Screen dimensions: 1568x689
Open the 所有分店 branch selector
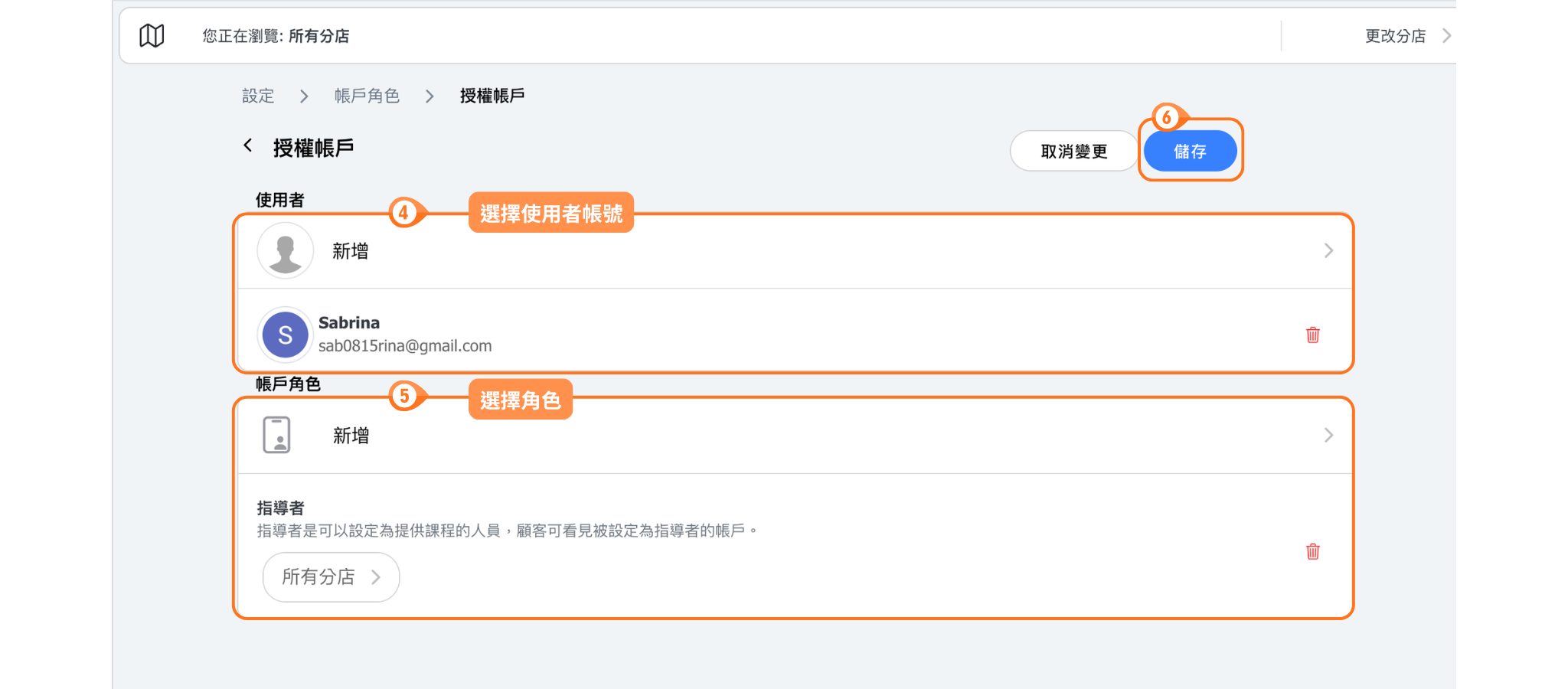pyautogui.click(x=331, y=577)
